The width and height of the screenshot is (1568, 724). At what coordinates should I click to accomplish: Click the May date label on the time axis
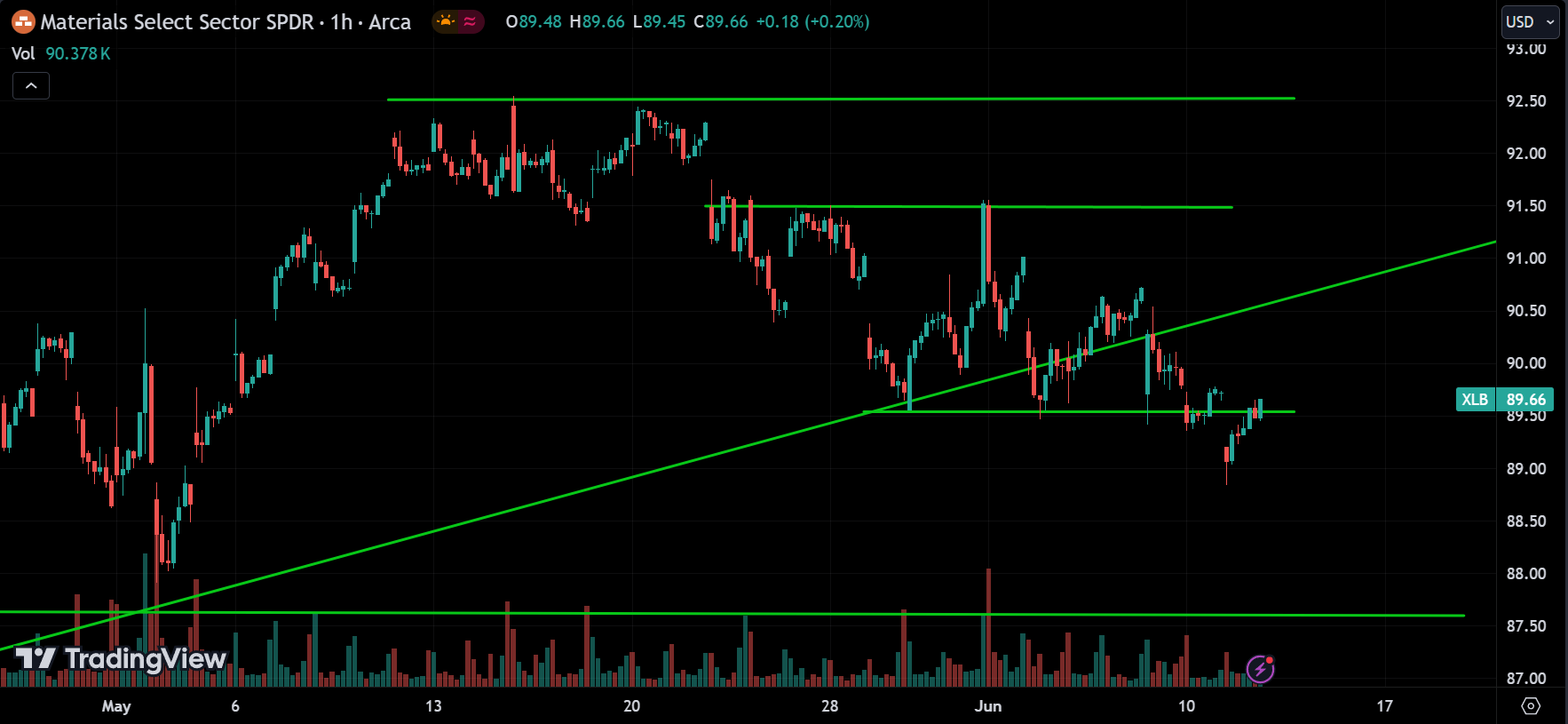point(116,706)
